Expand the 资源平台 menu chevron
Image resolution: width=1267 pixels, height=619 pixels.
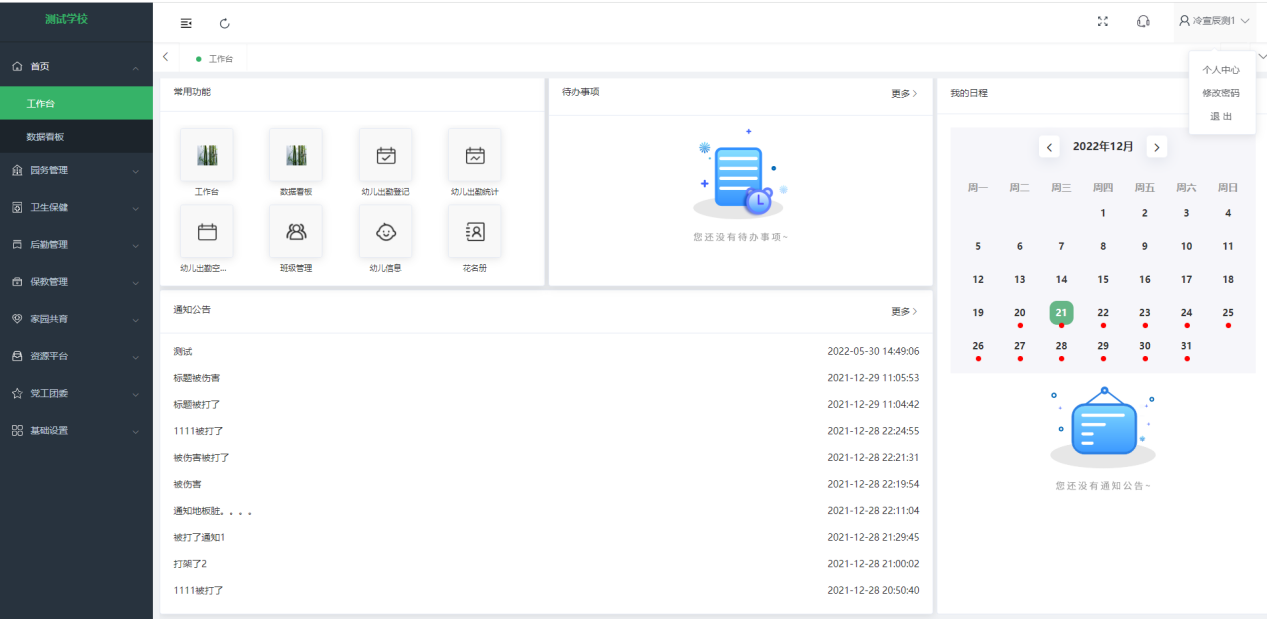coord(136,357)
